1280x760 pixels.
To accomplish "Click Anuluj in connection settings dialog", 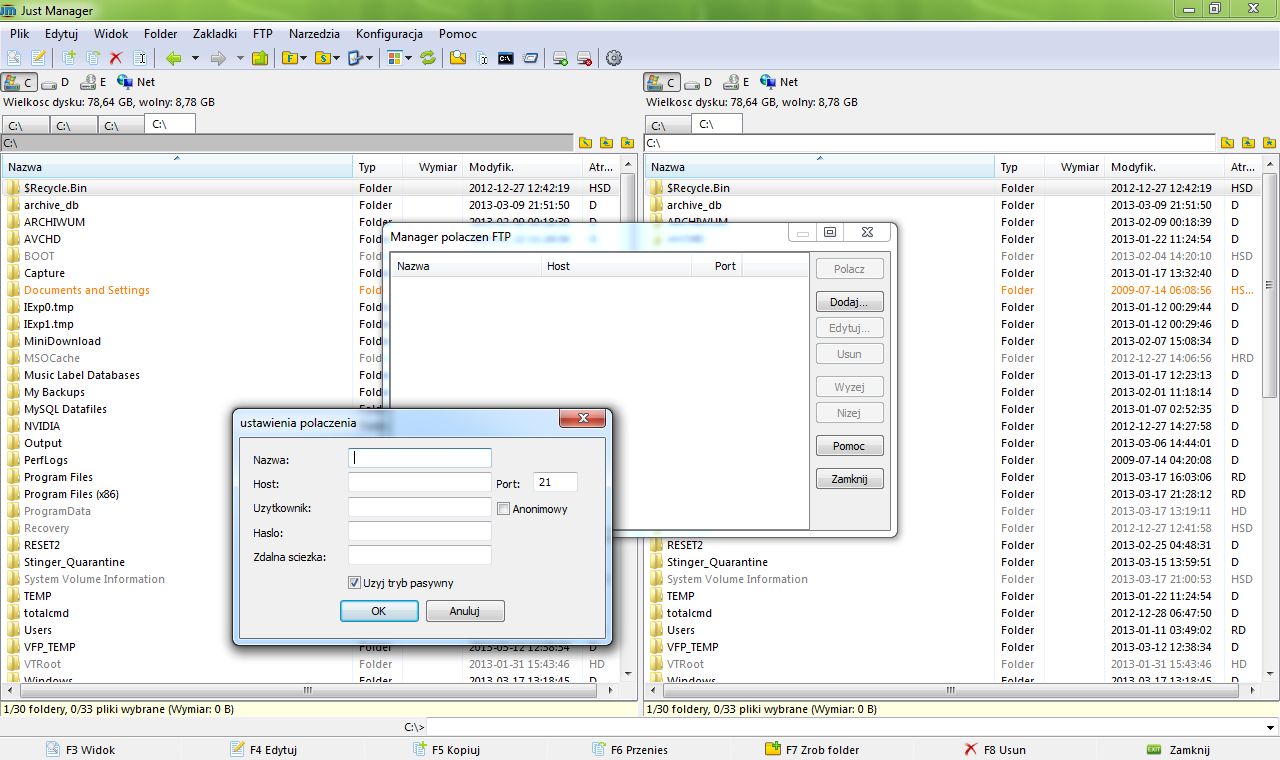I will 465,611.
